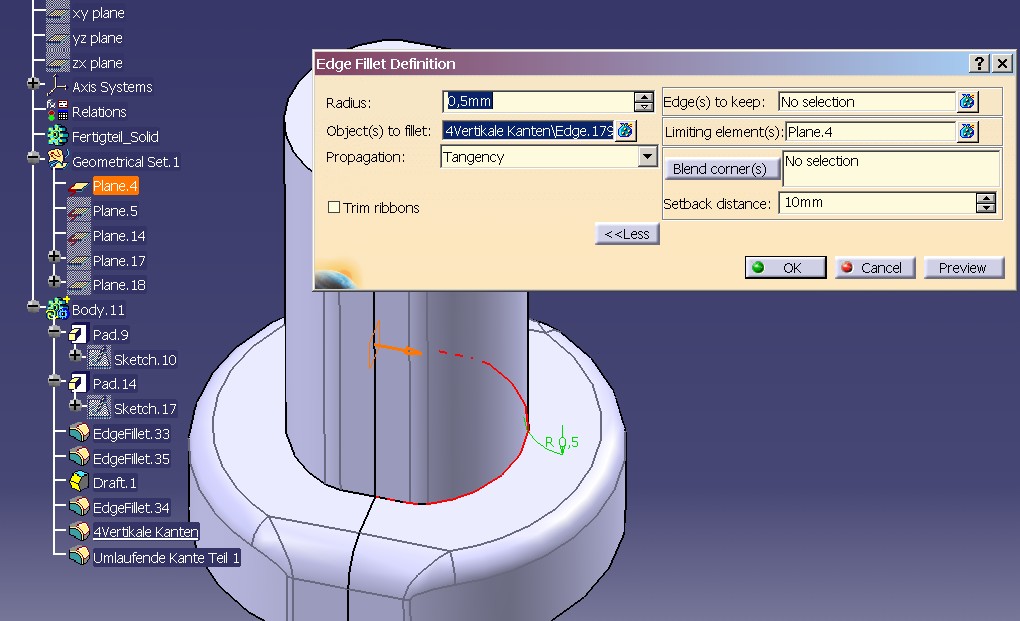Expand the Plane.17 node

pos(55,257)
